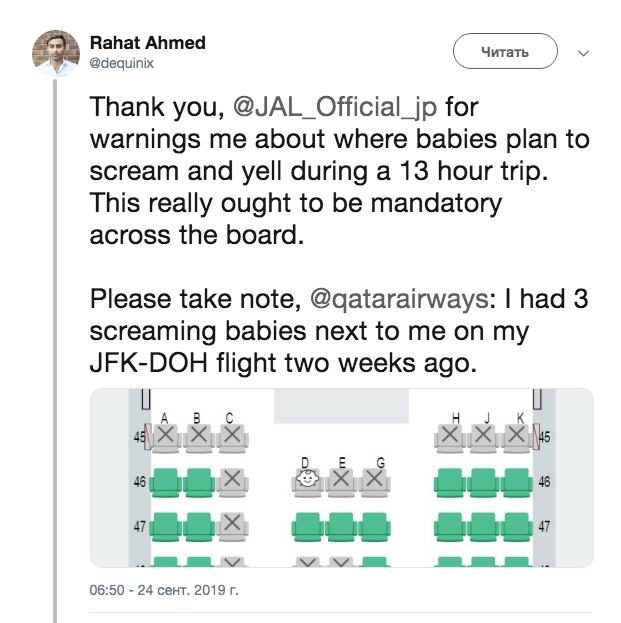Click the crossed-out seat 45H
Image resolution: width=621 pixels, height=623 pixels.
[450, 435]
